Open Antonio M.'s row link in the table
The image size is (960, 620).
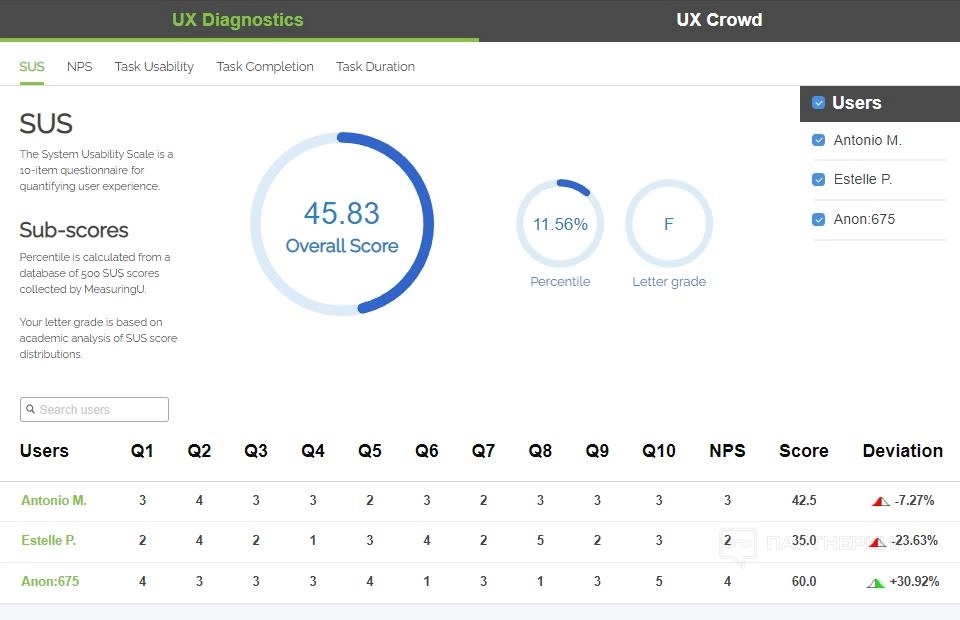54,501
